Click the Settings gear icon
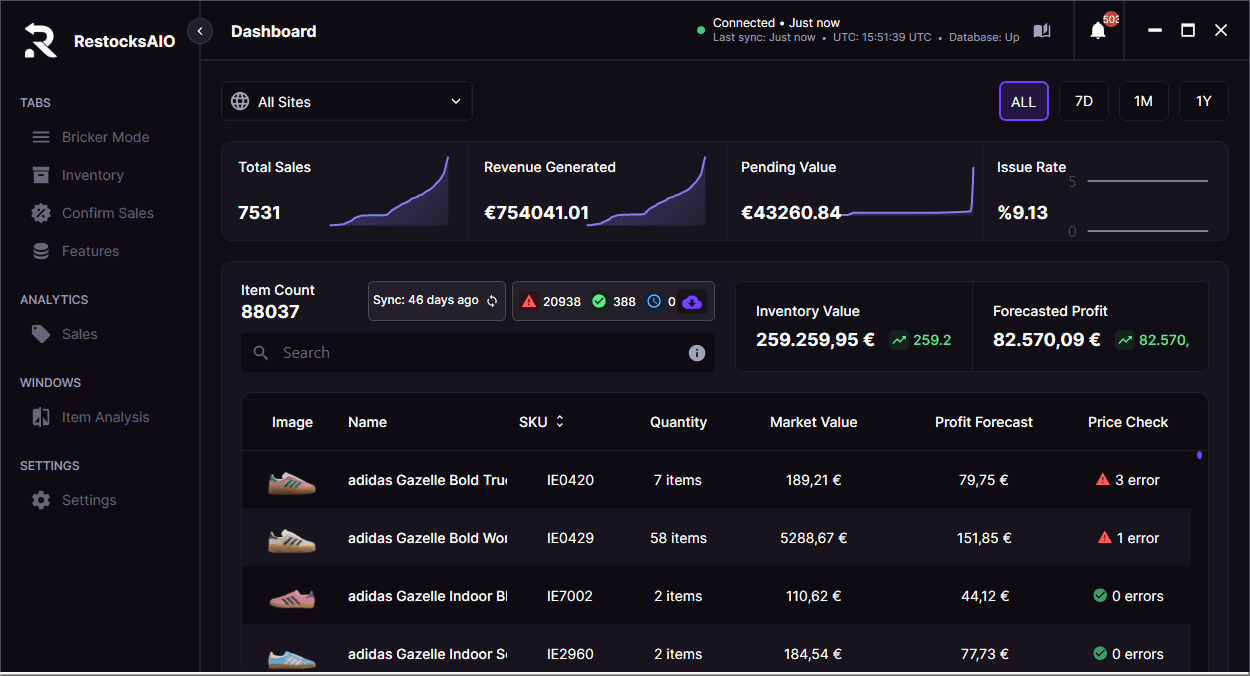Image resolution: width=1250 pixels, height=676 pixels. [x=41, y=500]
